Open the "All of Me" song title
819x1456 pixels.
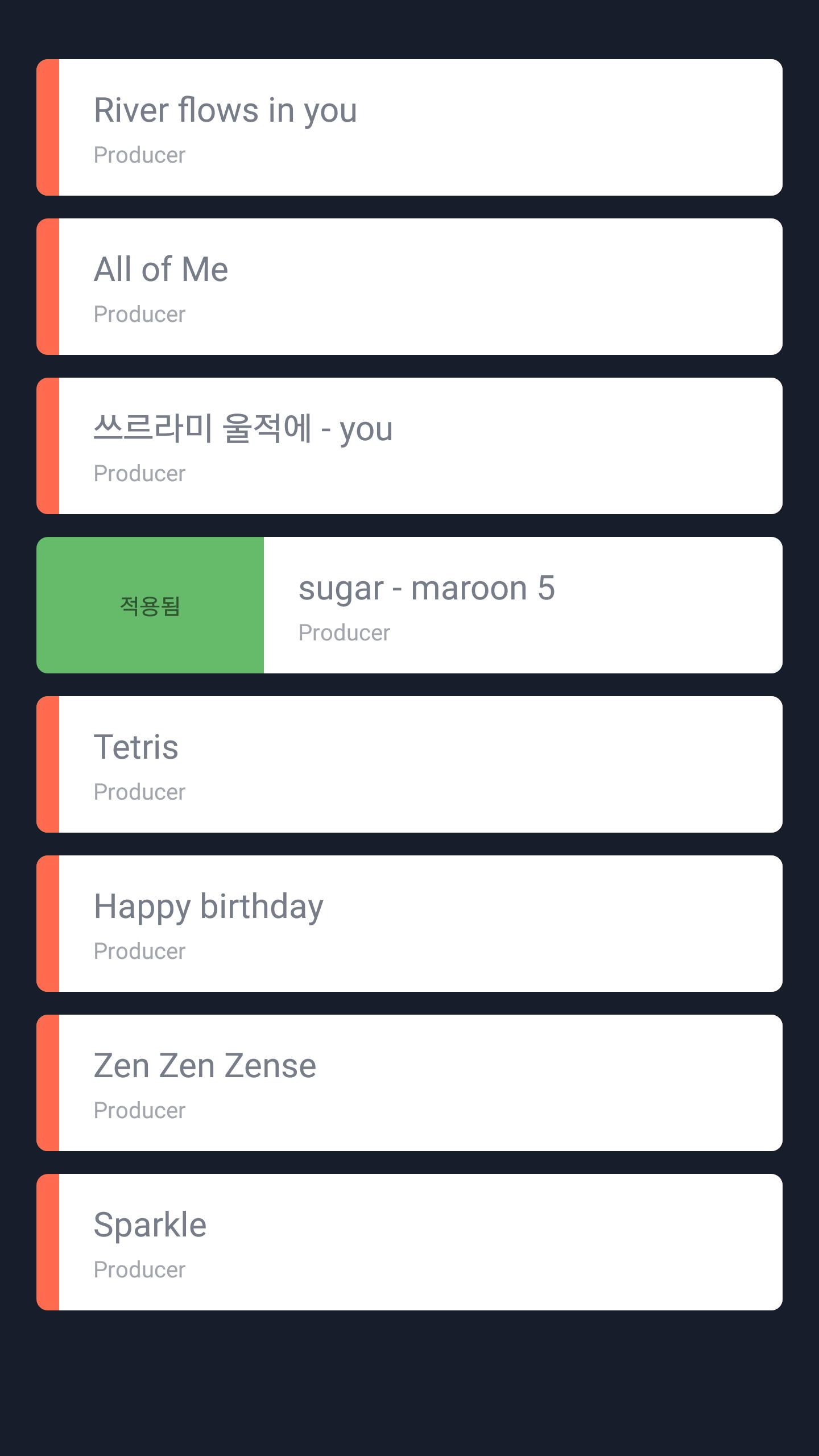pyautogui.click(x=161, y=270)
